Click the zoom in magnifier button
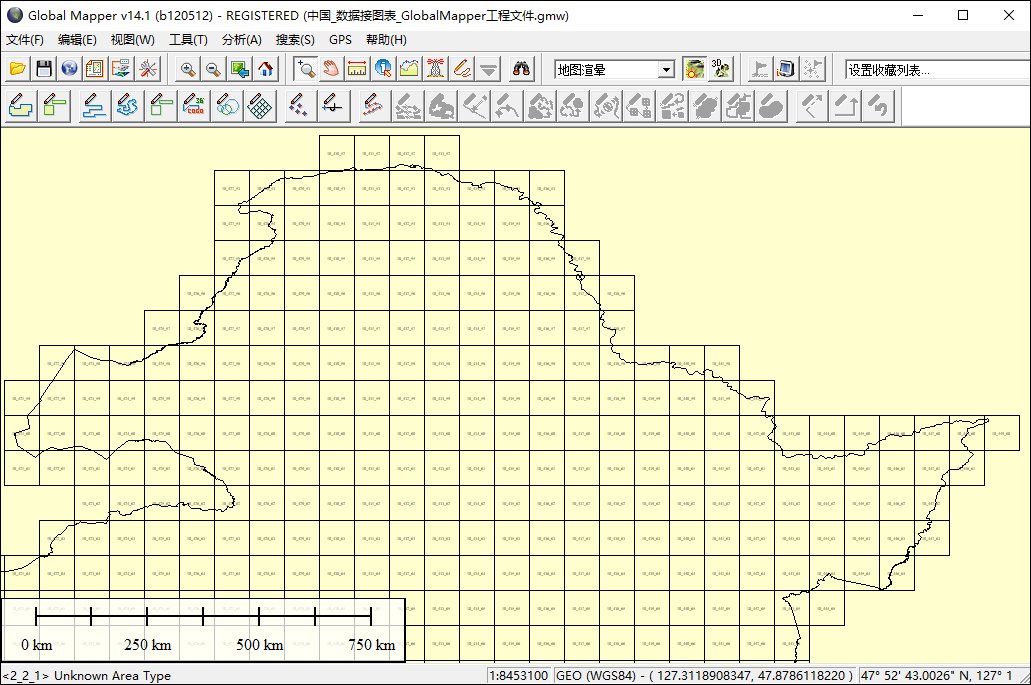The width and height of the screenshot is (1031, 685). [x=187, y=69]
